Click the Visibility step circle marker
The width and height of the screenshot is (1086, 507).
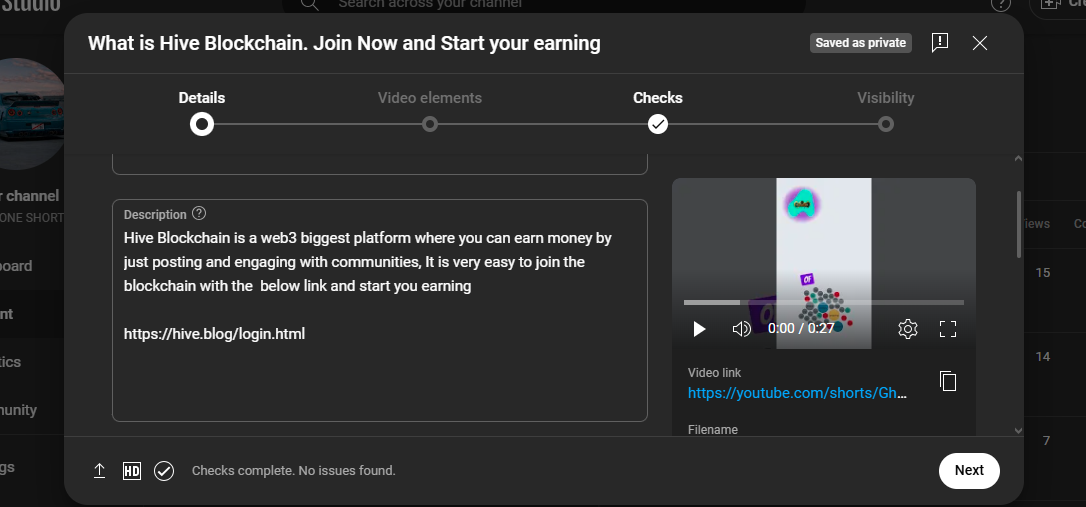(885, 125)
